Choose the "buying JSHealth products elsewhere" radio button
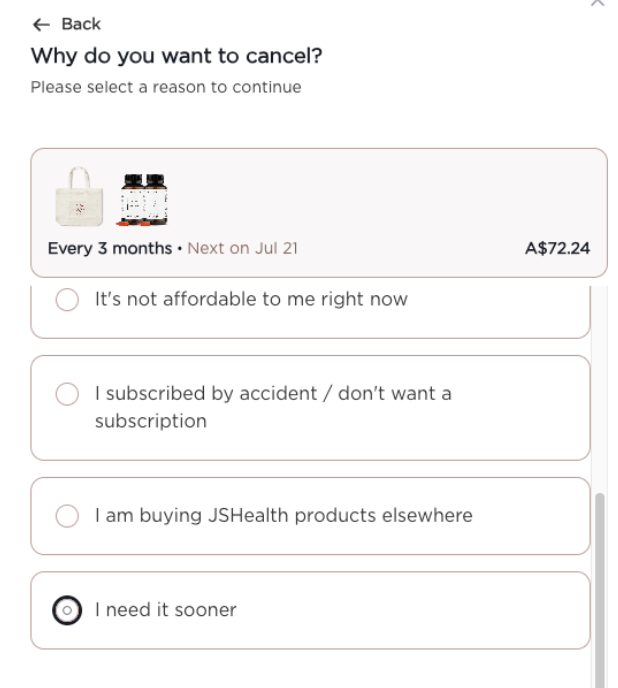 pos(67,516)
